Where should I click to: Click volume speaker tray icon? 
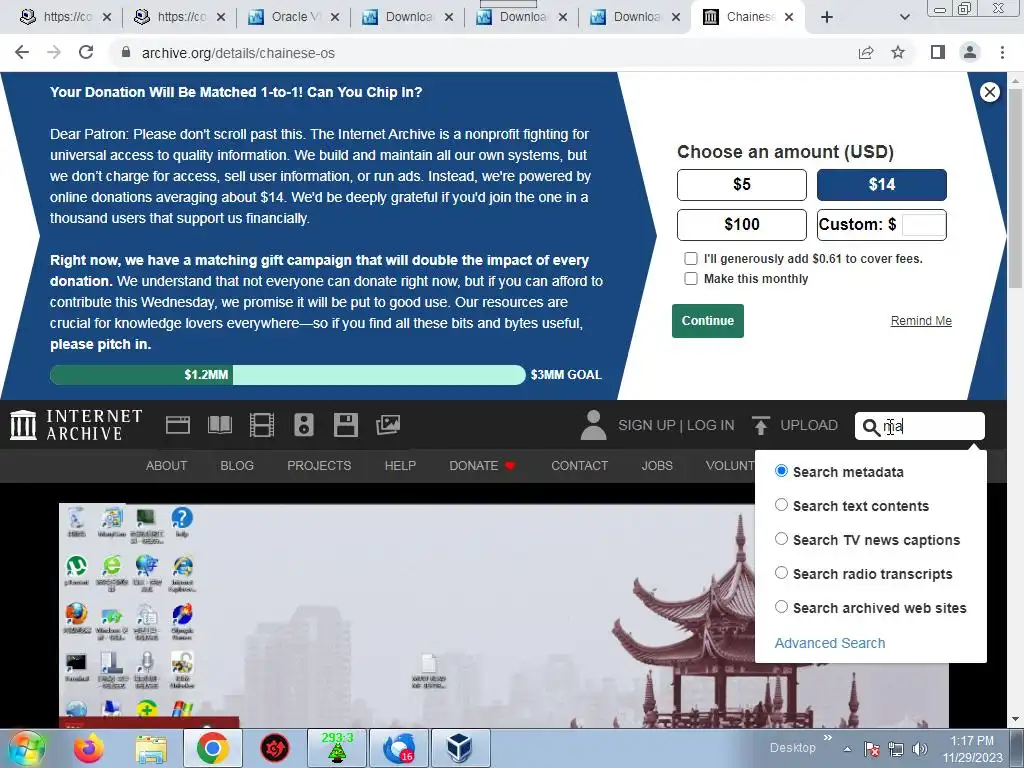tap(920, 749)
